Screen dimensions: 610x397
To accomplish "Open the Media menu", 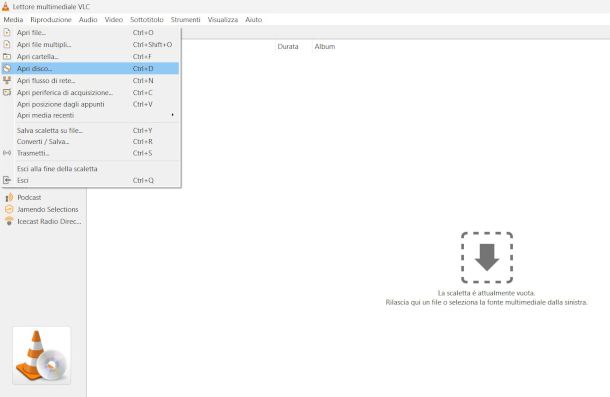I will click(13, 19).
